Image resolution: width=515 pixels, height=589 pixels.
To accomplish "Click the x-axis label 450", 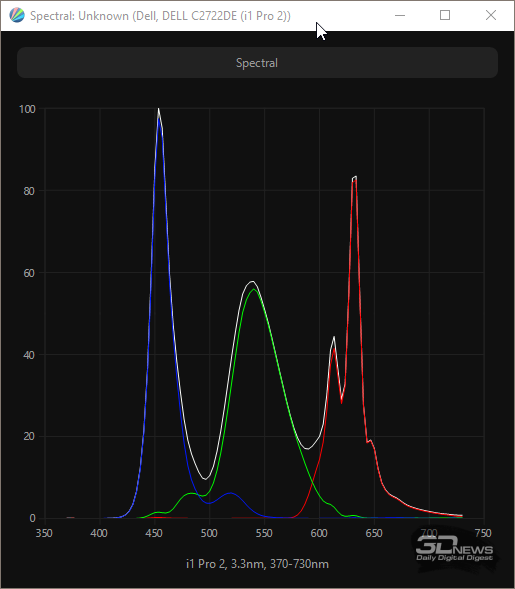I will (x=154, y=533).
